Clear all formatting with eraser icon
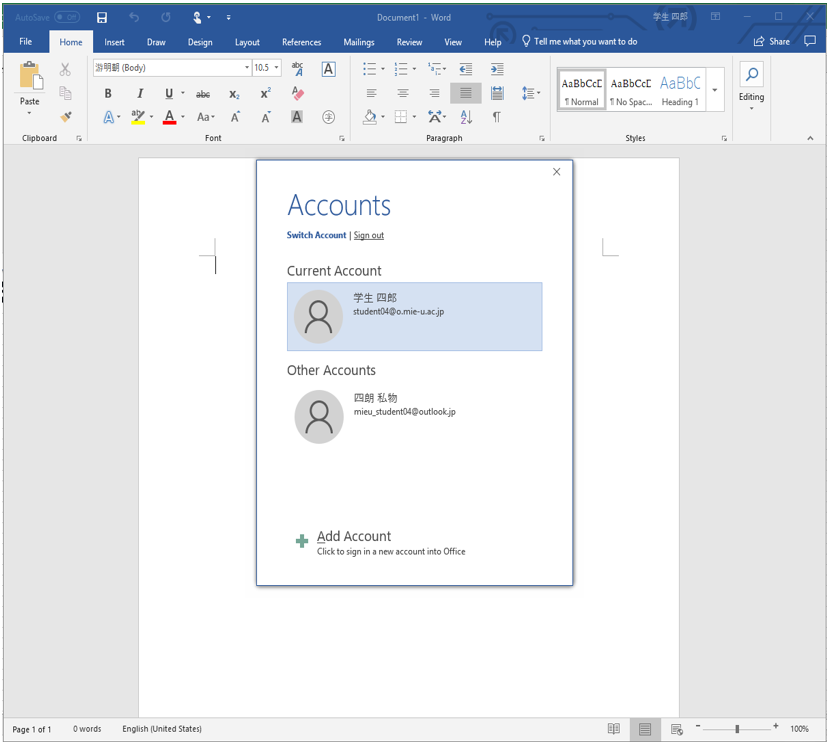 coord(297,93)
